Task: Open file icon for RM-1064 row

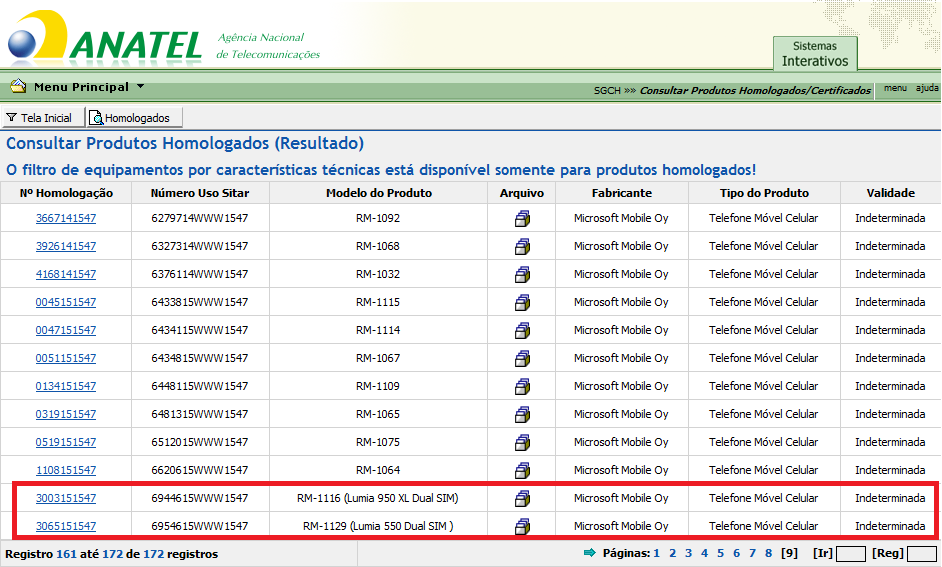Action: (522, 471)
